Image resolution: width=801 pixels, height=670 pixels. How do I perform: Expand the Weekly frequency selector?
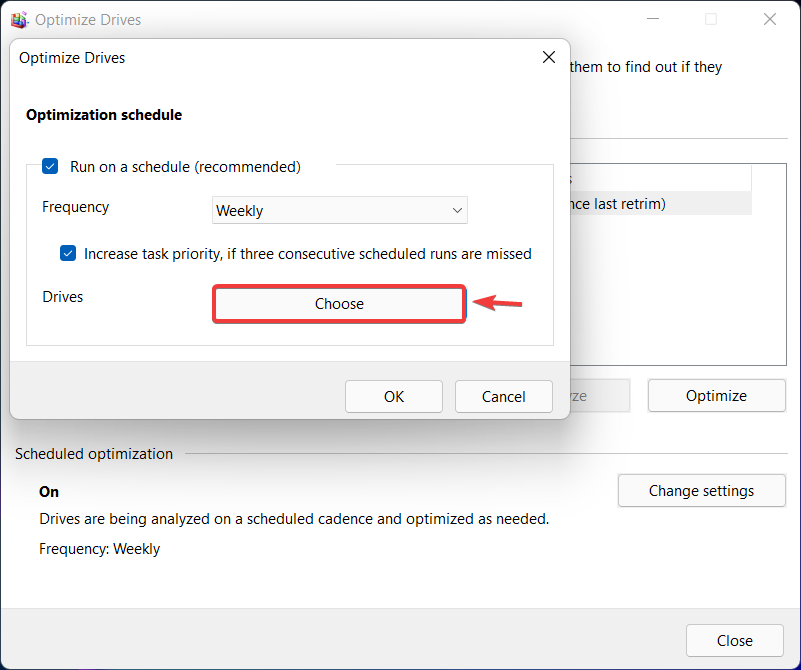coord(339,210)
